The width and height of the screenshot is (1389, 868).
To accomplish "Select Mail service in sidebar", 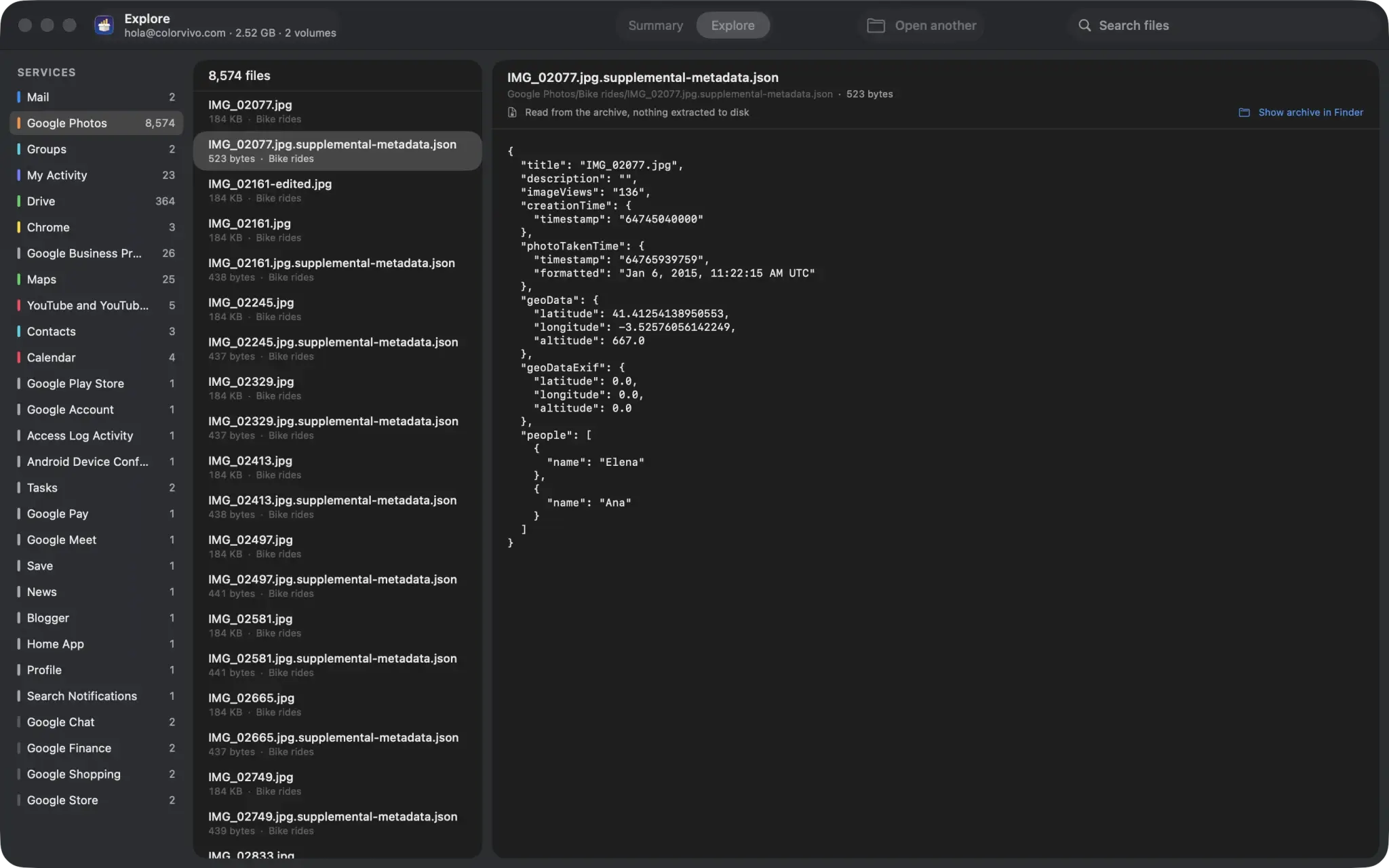I will 96,97.
